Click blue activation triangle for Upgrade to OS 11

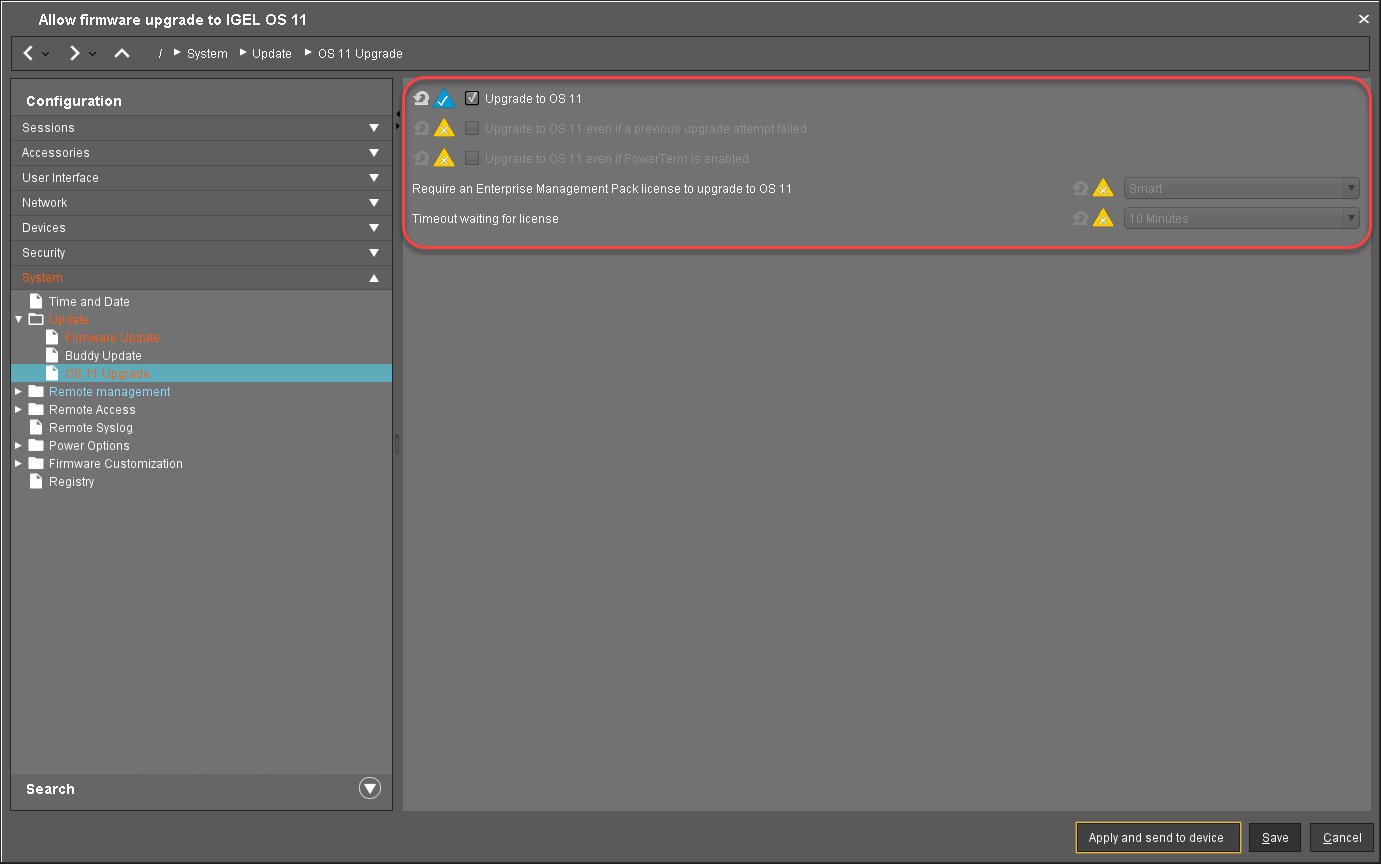coord(444,99)
